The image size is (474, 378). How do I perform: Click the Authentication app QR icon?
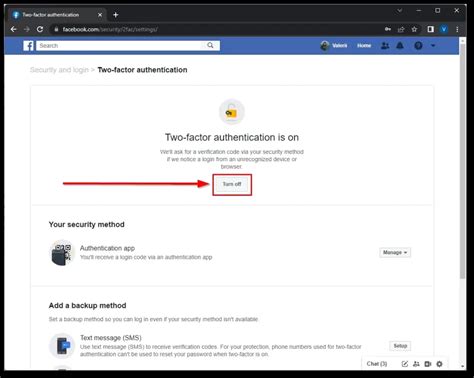(x=62, y=253)
